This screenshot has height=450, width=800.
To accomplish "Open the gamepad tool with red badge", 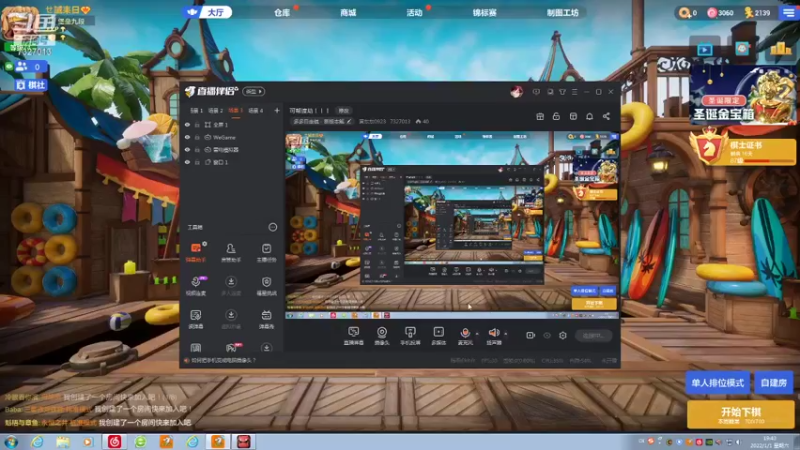I will coord(233,348).
